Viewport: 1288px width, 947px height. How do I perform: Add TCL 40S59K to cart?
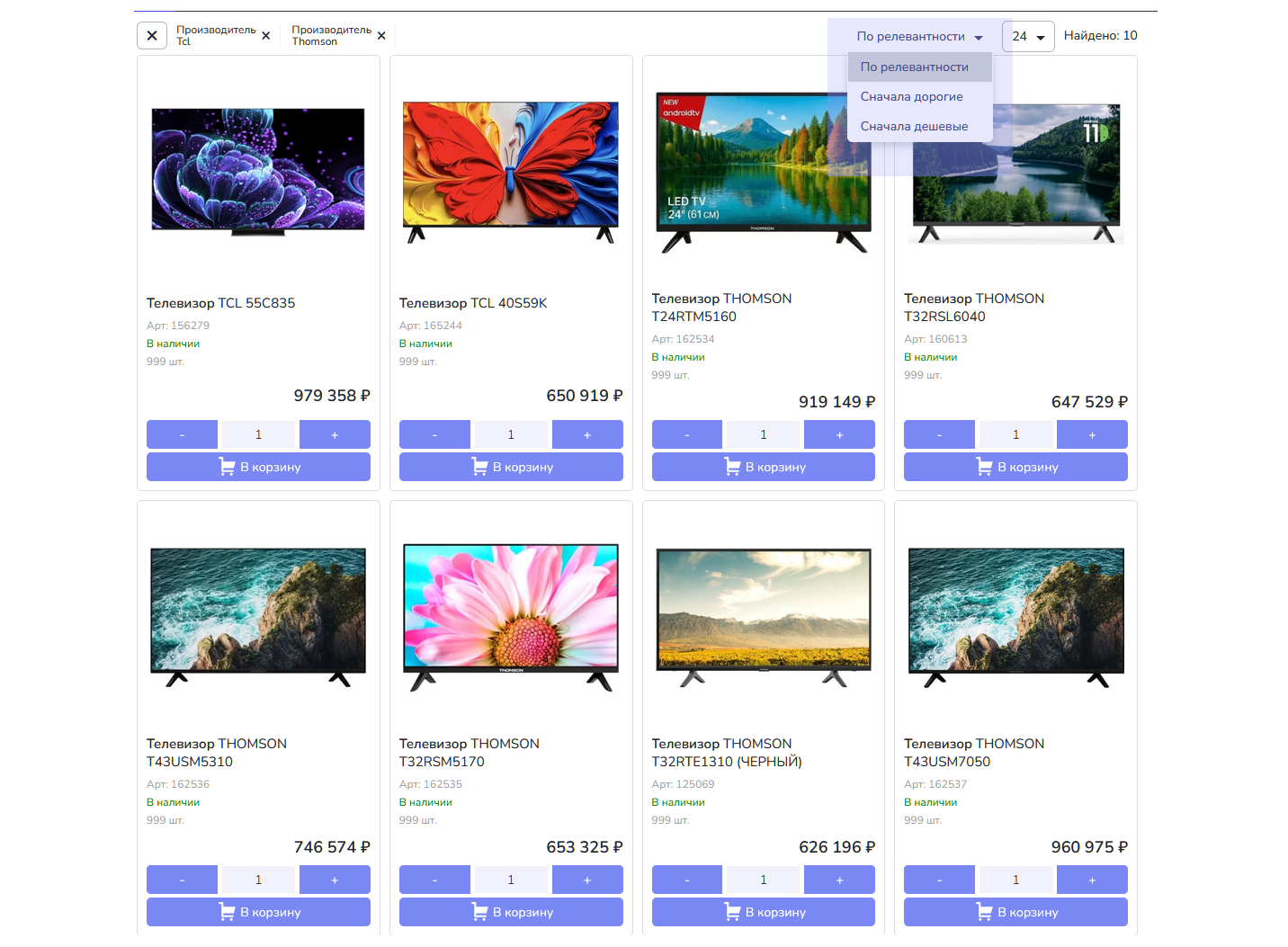click(511, 467)
